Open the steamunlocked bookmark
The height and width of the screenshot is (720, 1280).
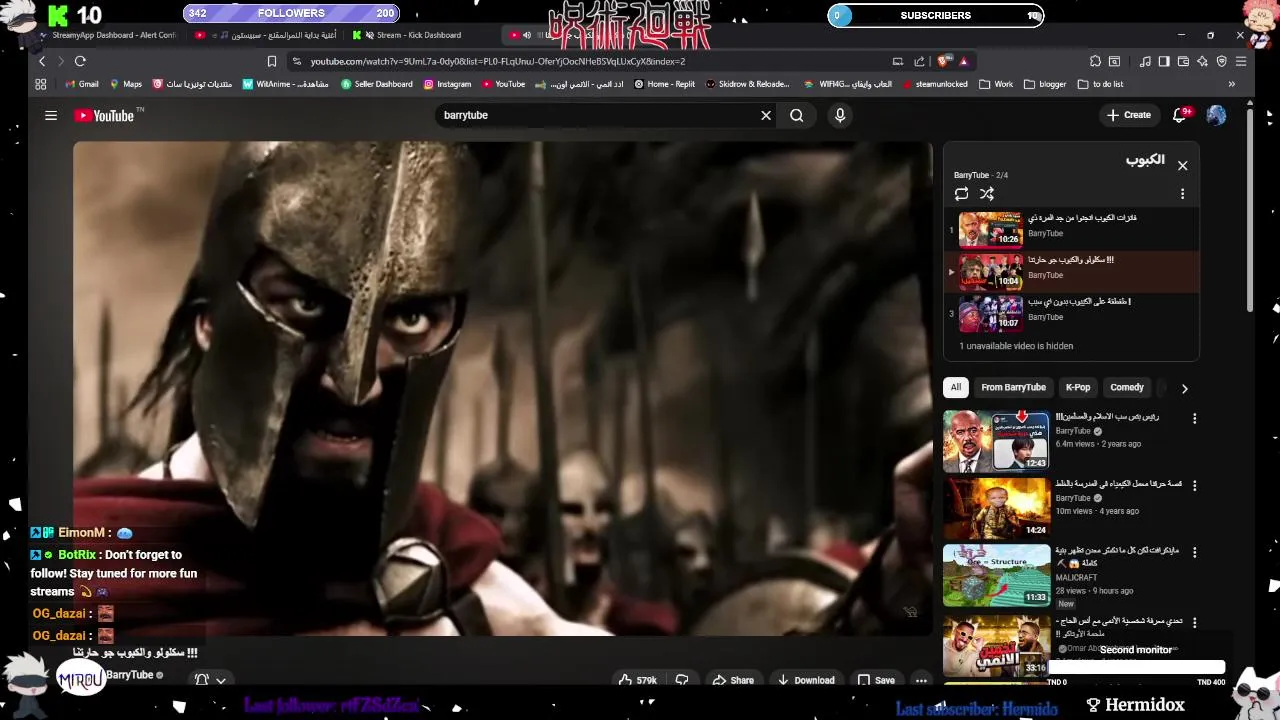pyautogui.click(x=934, y=84)
